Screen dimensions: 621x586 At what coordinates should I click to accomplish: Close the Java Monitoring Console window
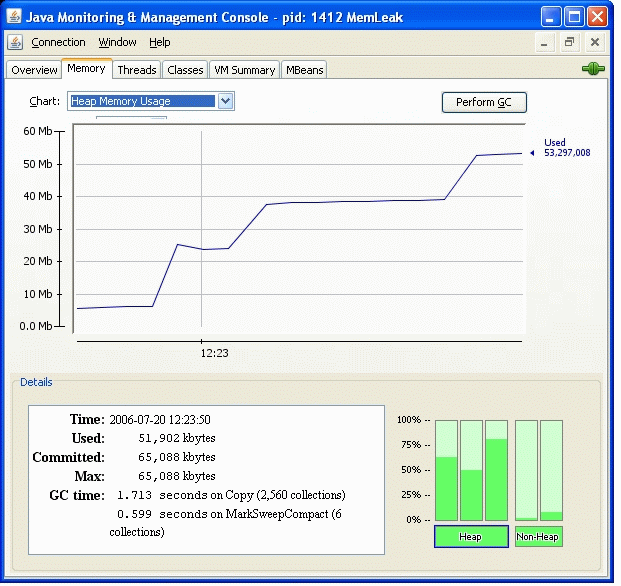coord(598,17)
